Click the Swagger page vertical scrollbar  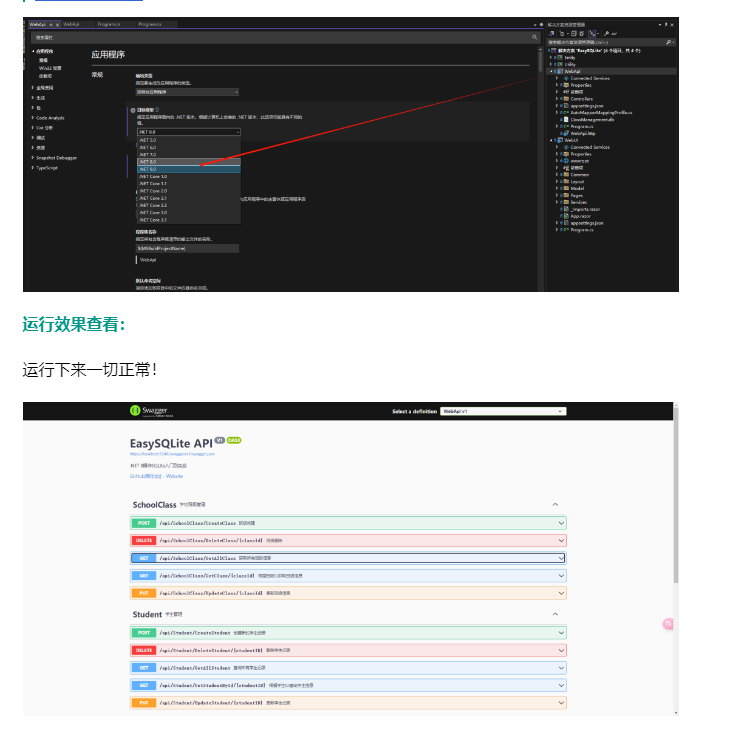click(675, 494)
